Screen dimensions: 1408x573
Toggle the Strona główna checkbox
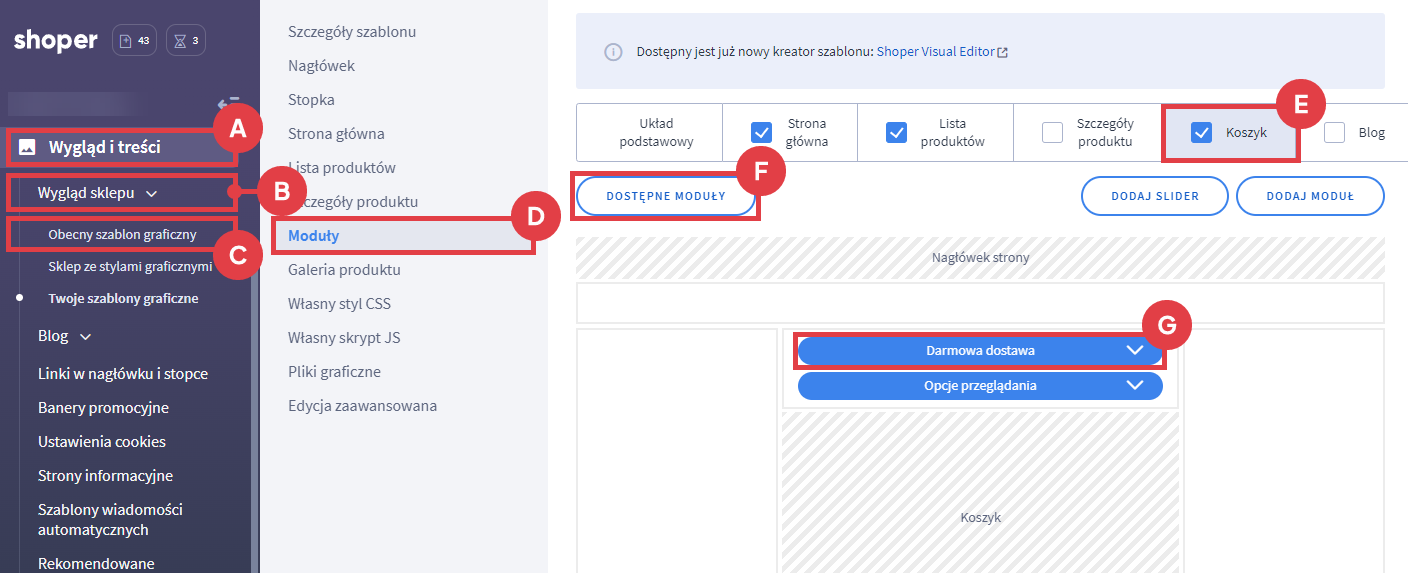point(762,132)
